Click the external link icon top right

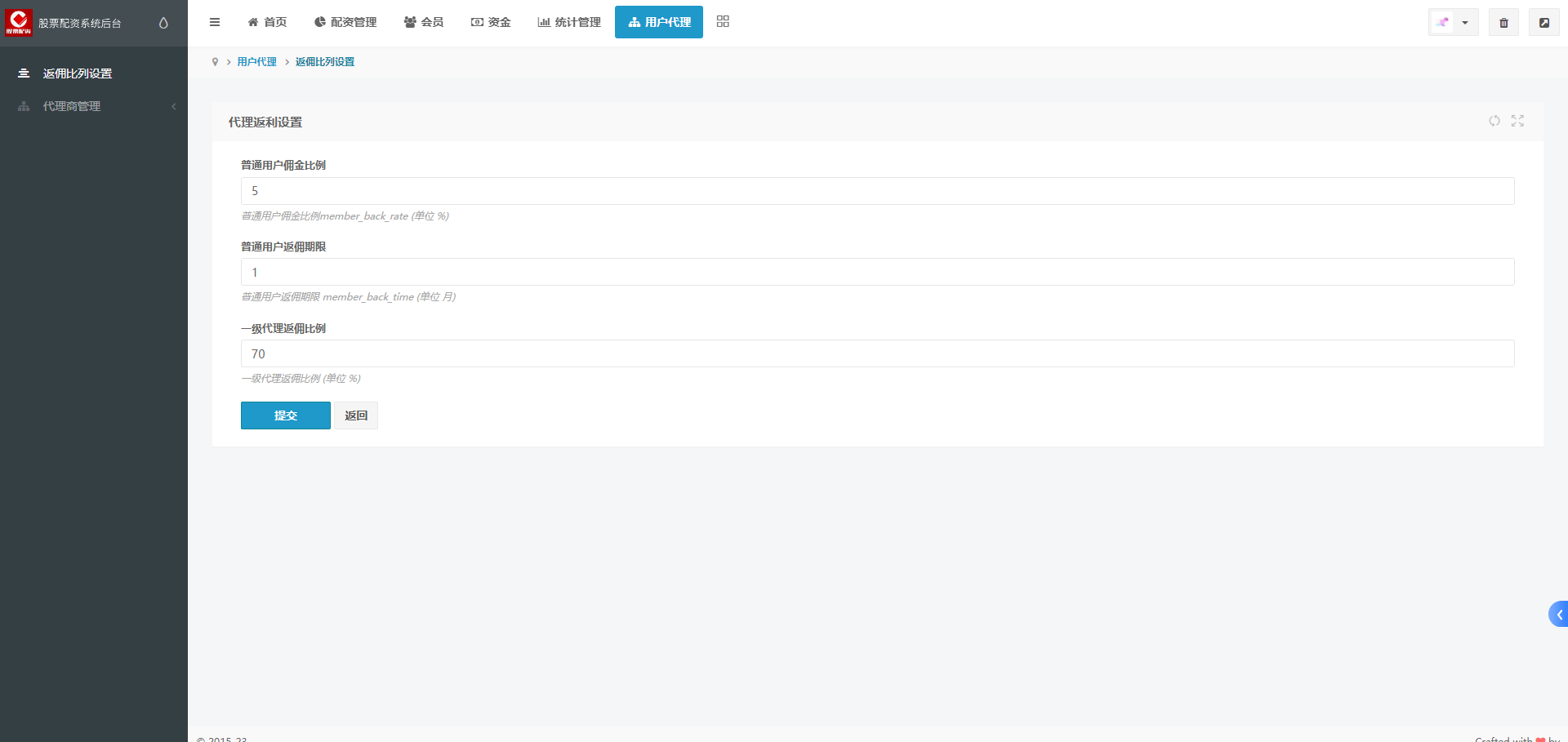1543,23
